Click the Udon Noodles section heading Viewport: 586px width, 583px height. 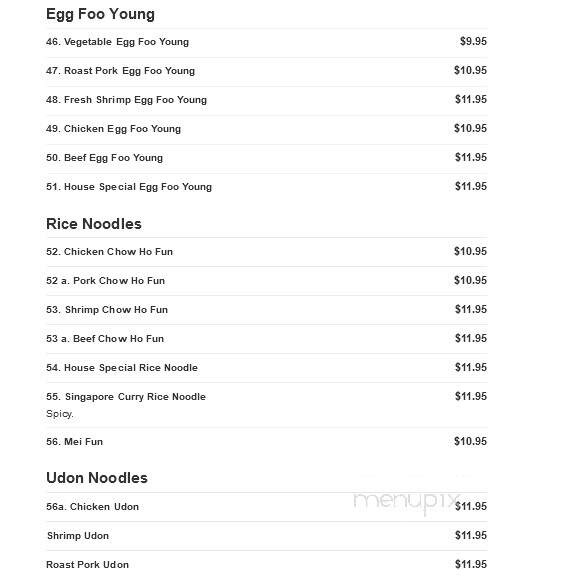click(x=97, y=478)
